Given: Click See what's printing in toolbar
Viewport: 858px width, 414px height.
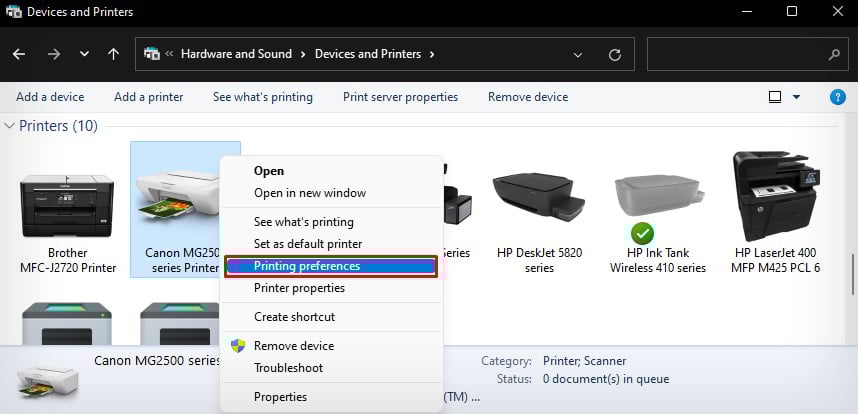Looking at the screenshot, I should [x=263, y=97].
